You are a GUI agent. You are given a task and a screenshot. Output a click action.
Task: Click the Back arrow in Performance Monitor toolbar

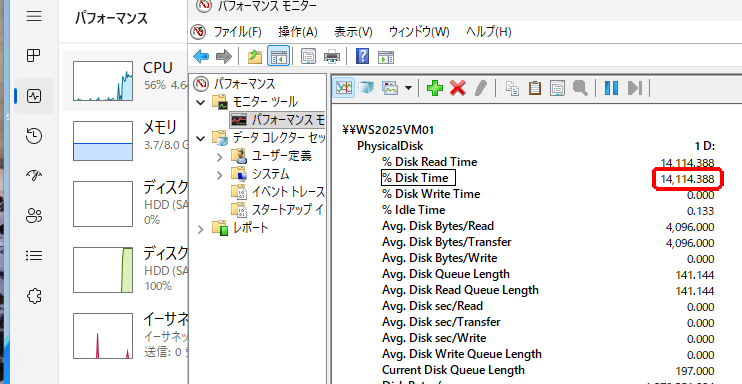(201, 57)
